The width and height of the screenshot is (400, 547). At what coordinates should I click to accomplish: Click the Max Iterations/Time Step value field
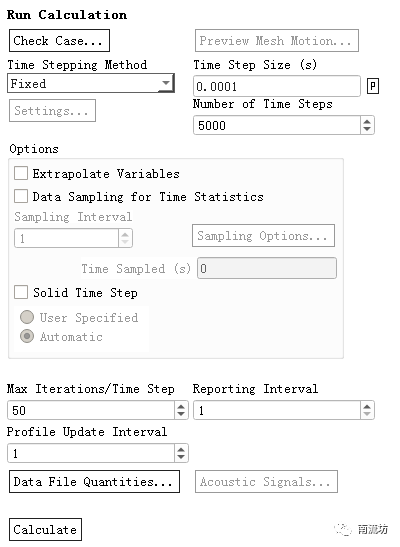click(x=91, y=410)
